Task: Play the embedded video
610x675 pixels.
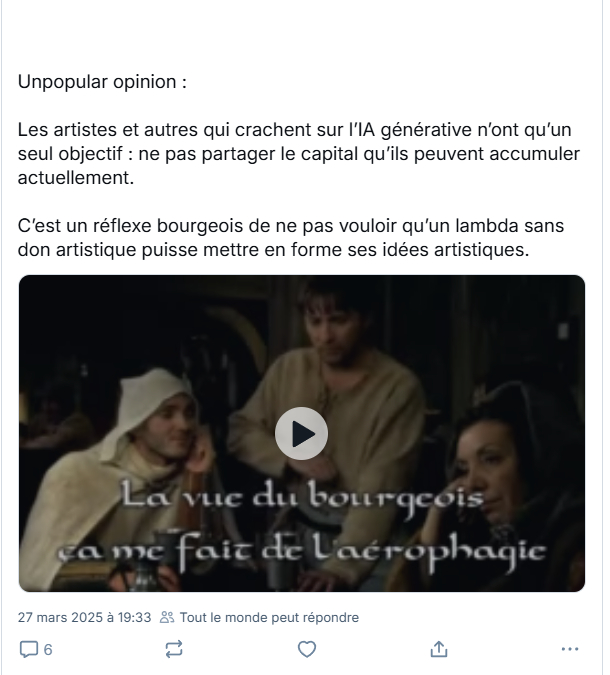Action: (x=301, y=433)
